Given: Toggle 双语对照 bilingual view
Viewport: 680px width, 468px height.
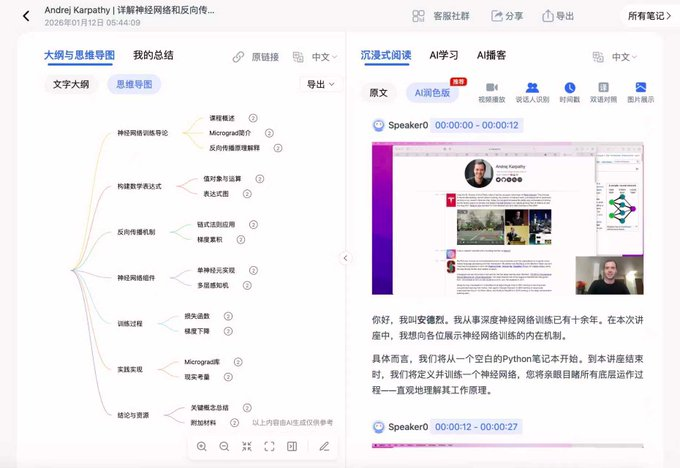Looking at the screenshot, I should click(603, 93).
